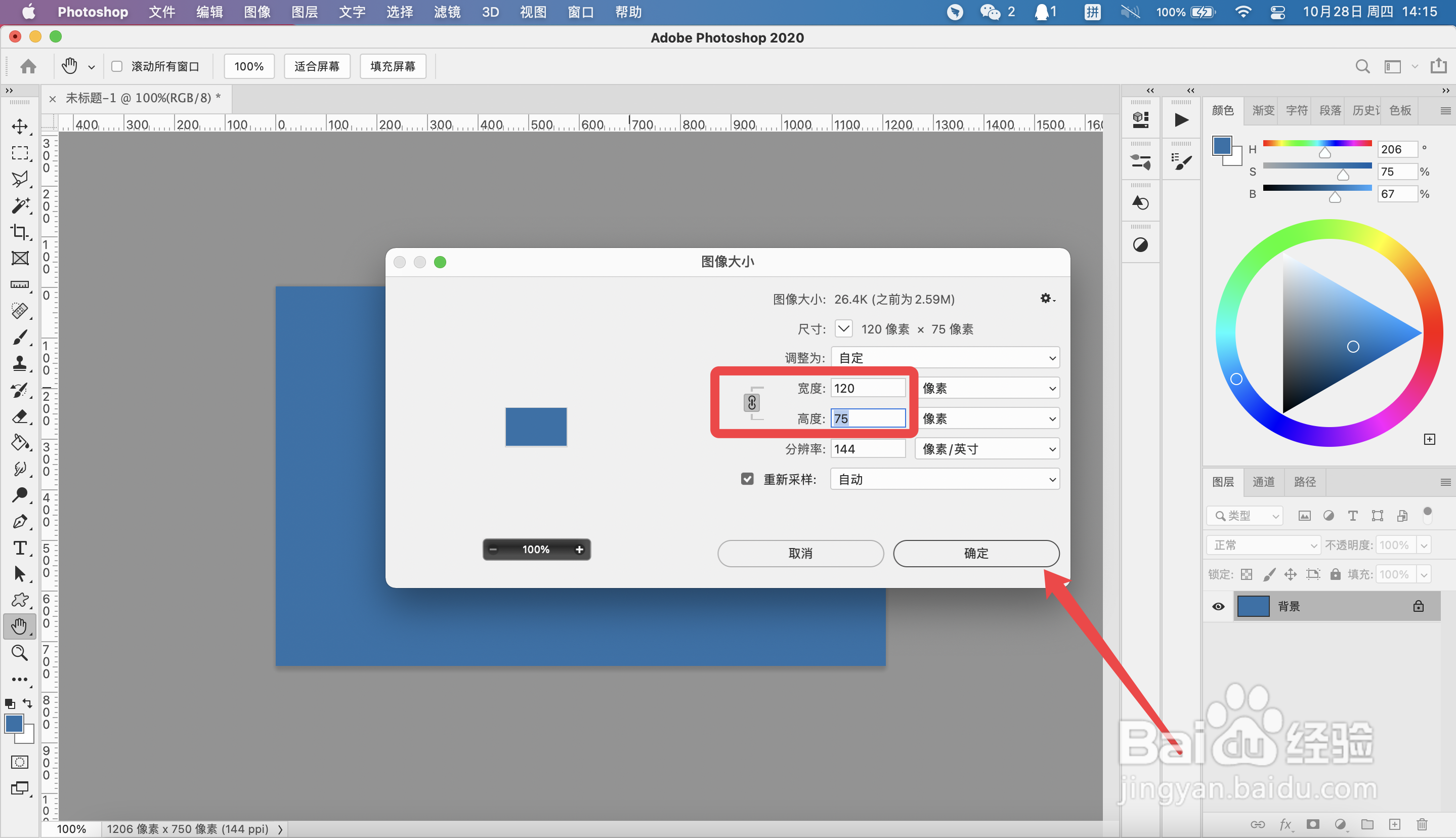Select the Eraser tool
1456x838 pixels.
pyautogui.click(x=20, y=416)
